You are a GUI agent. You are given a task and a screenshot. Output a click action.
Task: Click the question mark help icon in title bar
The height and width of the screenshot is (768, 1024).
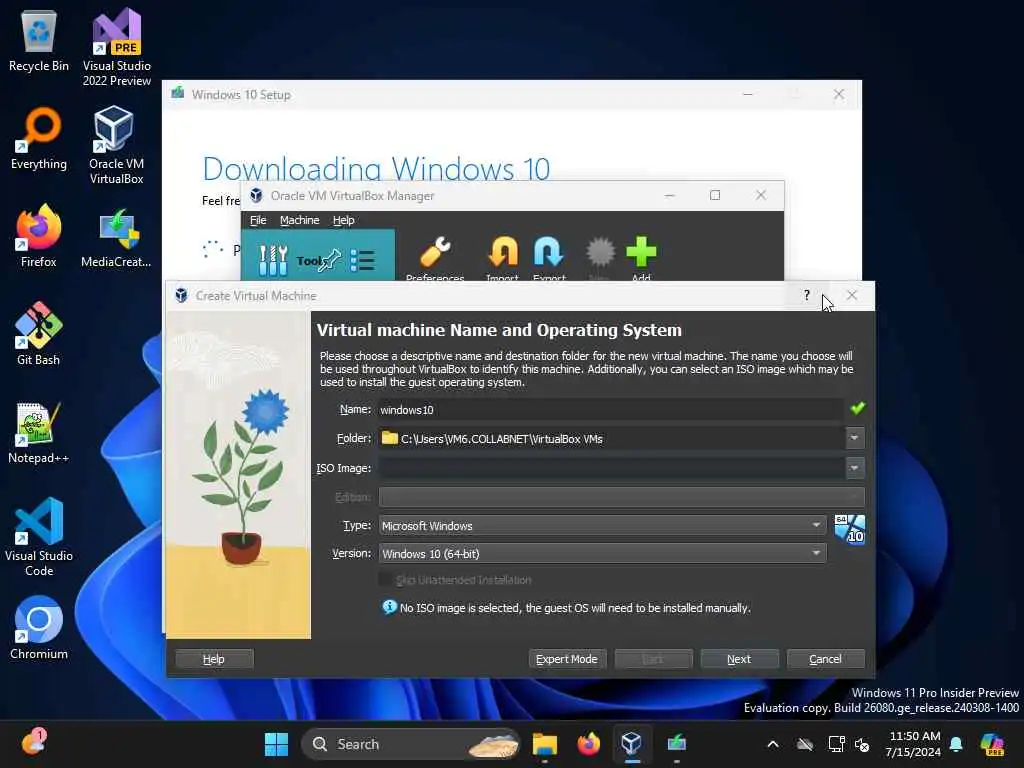[x=807, y=295]
